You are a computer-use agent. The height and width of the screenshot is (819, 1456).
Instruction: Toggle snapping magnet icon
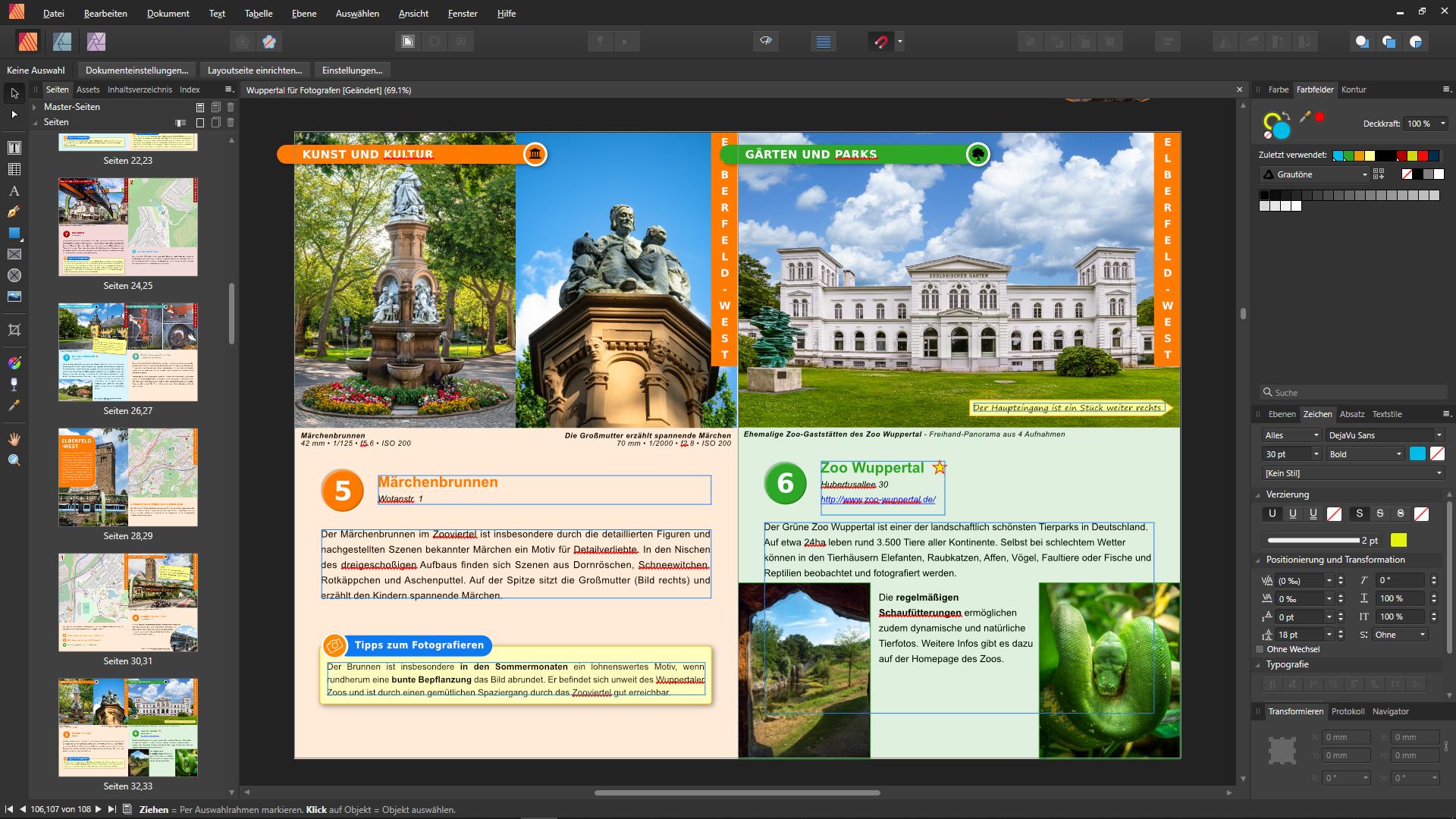click(880, 42)
